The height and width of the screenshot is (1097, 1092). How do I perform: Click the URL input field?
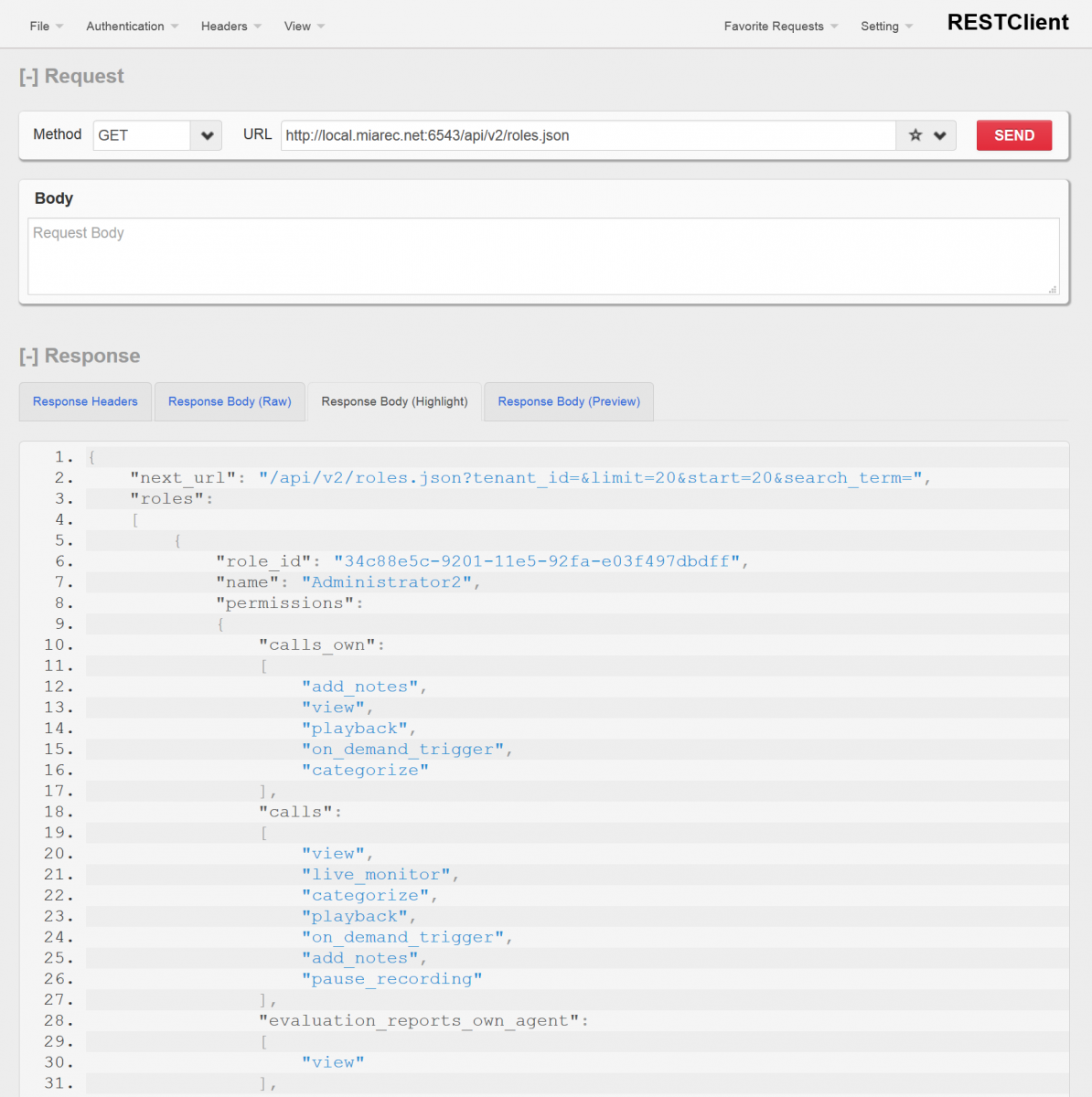(x=588, y=135)
